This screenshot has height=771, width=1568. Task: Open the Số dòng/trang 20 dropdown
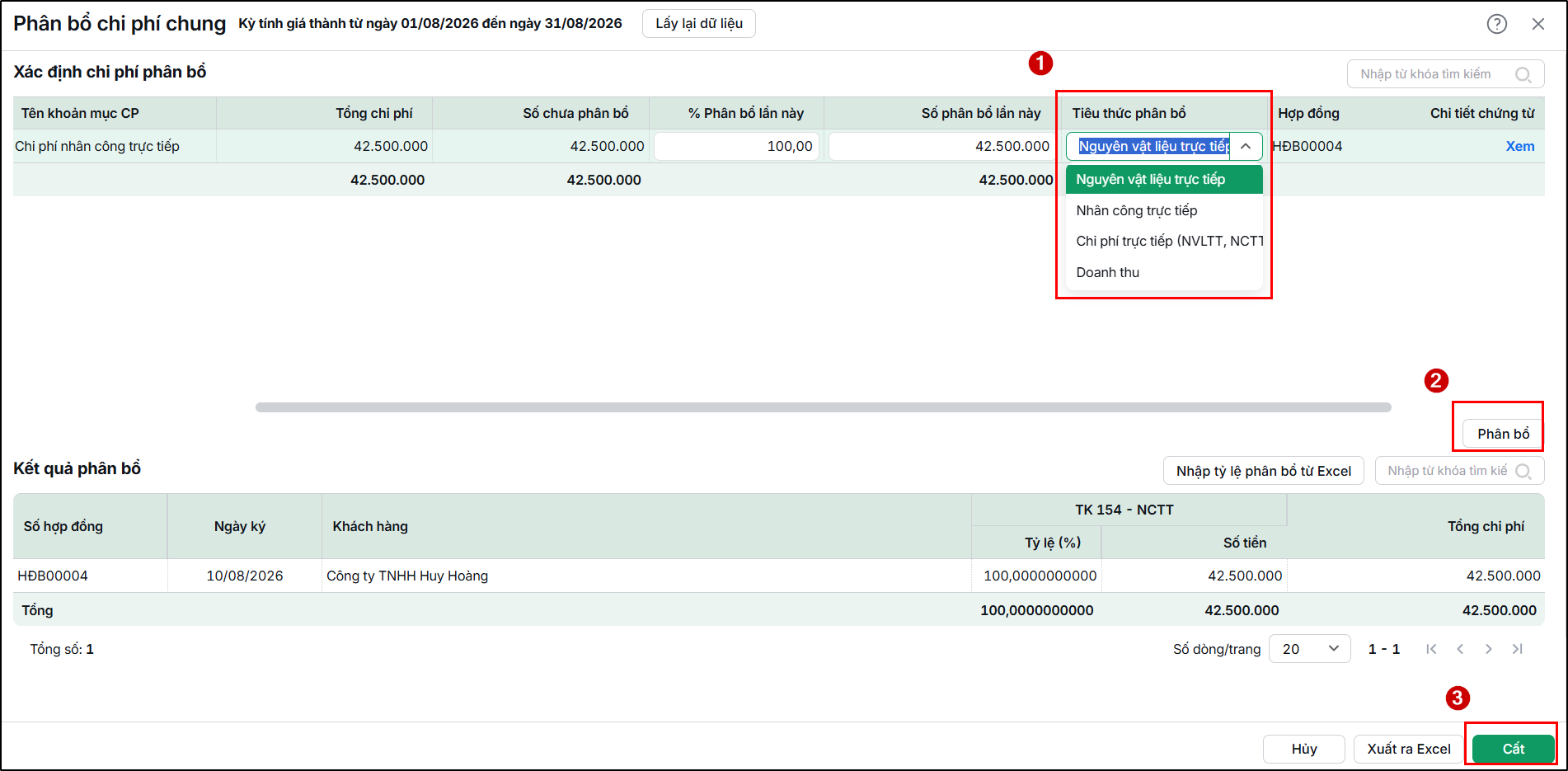1309,649
